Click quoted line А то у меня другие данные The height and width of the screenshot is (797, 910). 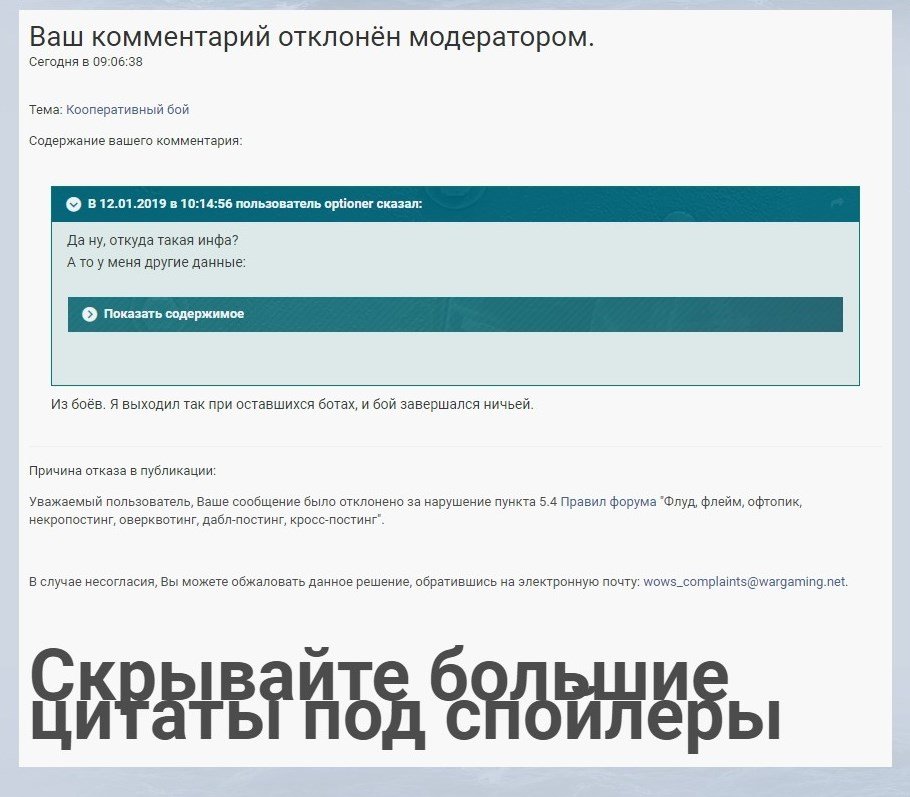pos(156,262)
